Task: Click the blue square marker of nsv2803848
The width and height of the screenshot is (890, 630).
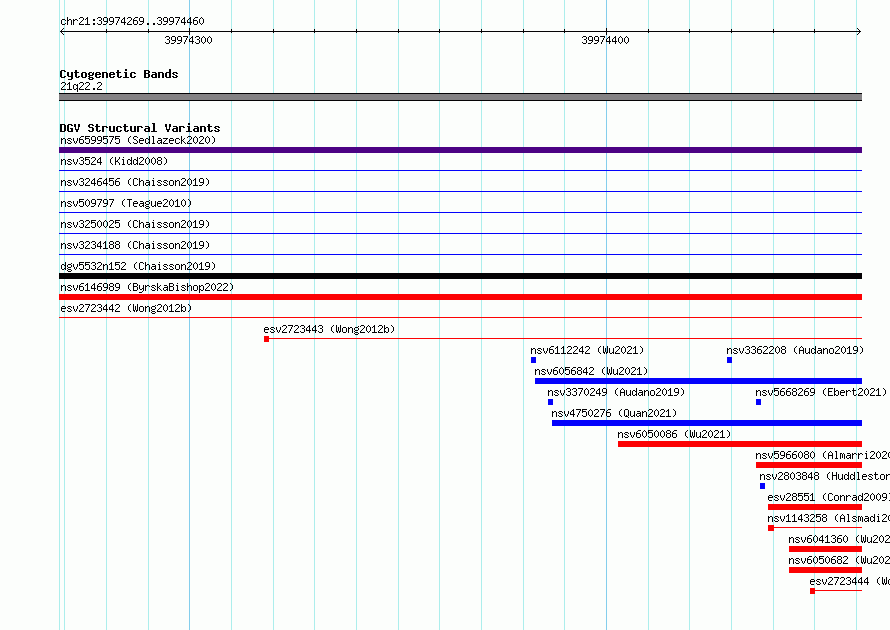Action: coord(762,486)
